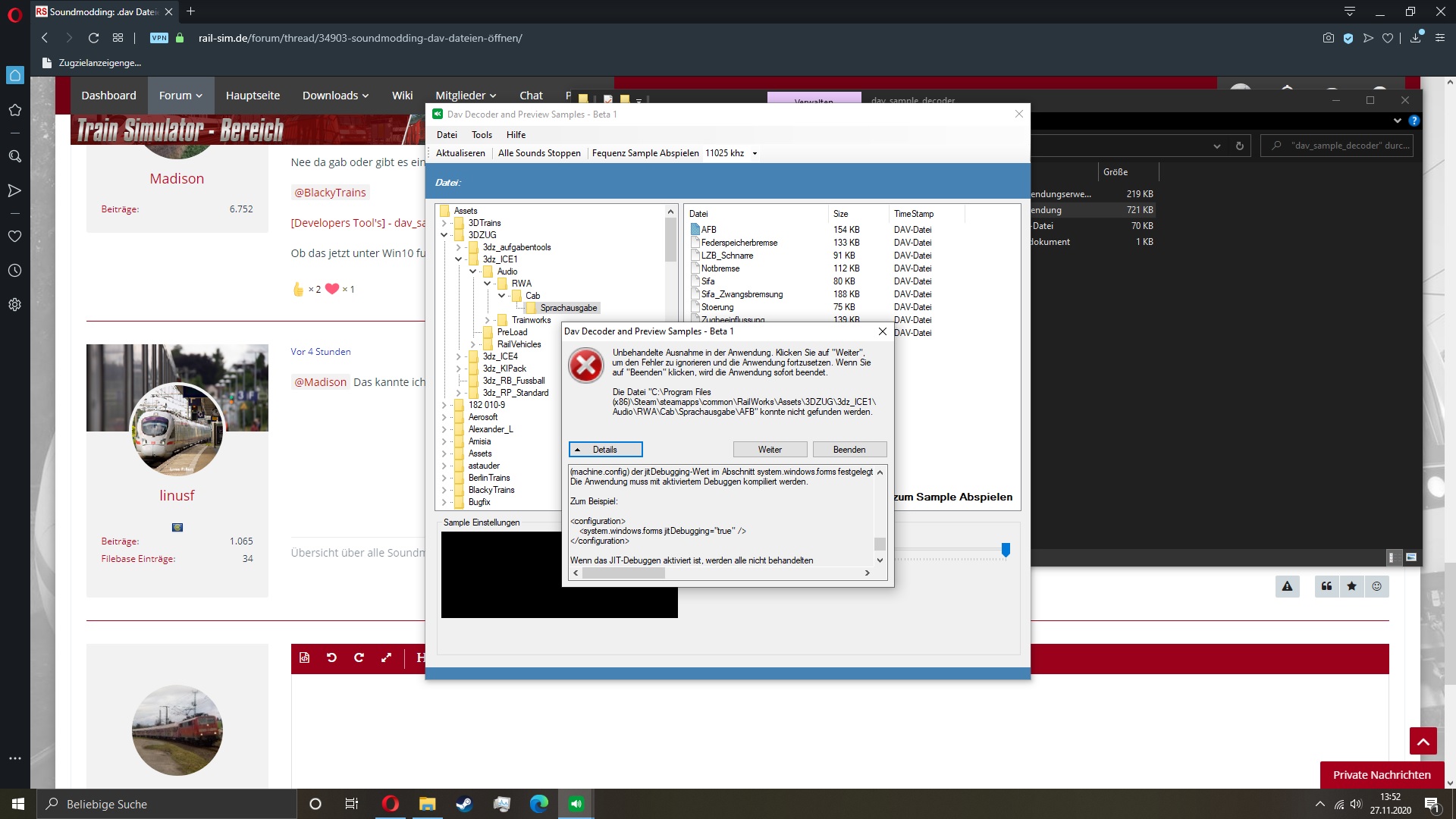
Task: Collapse the 3DZUG tree folder
Action: click(444, 235)
